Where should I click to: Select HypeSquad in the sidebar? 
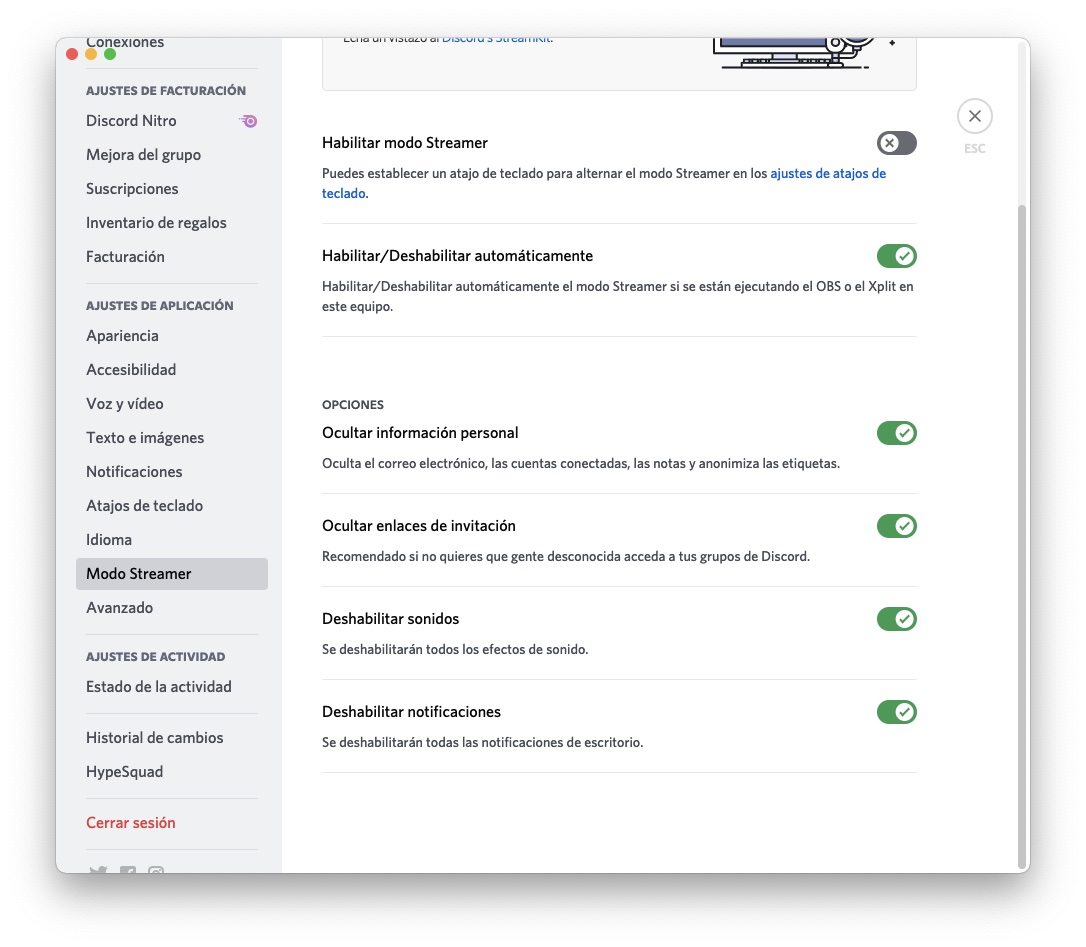(x=124, y=772)
